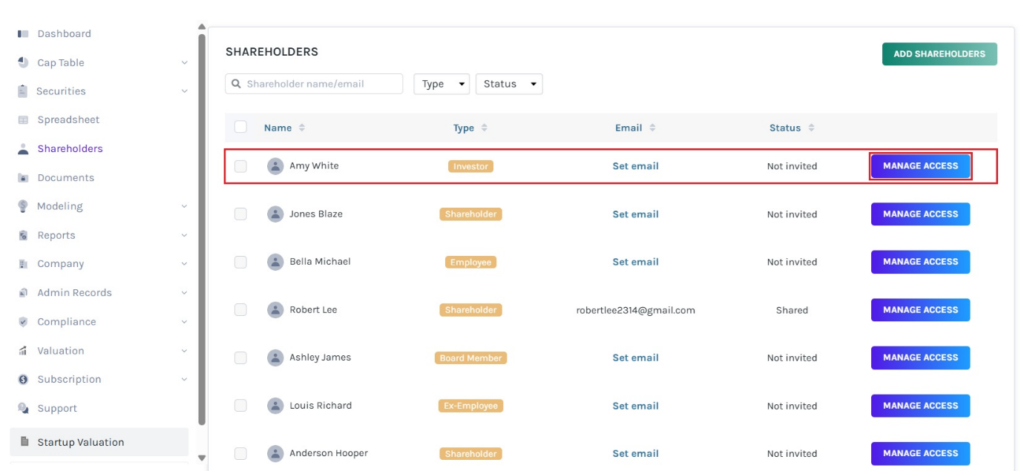Open the Status filter dropdown
1024x471 pixels.
point(509,84)
